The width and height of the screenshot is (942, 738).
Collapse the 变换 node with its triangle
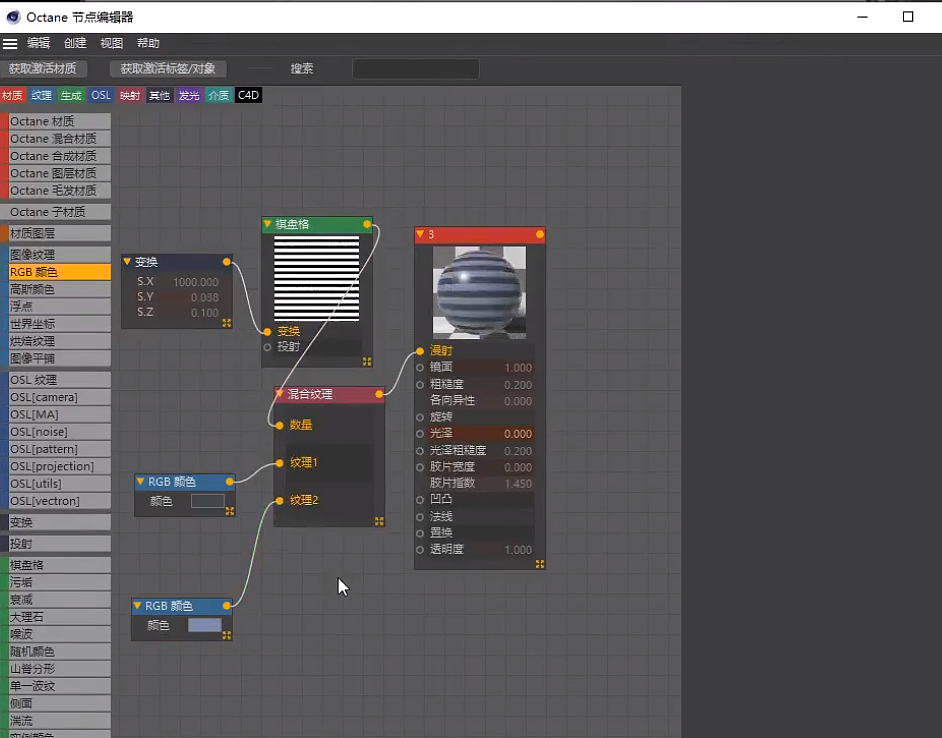click(x=126, y=261)
